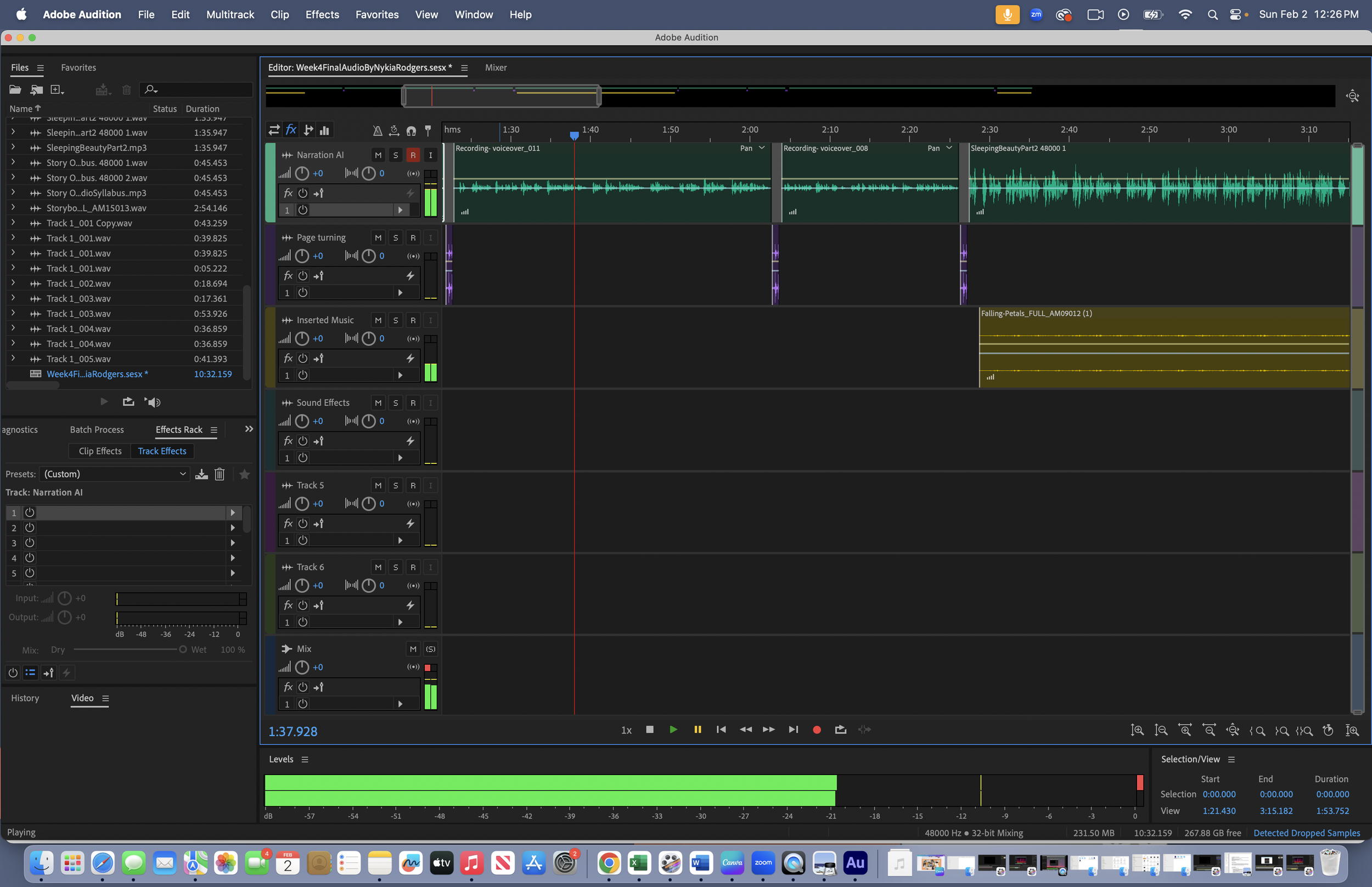Click the Loop Playback icon
1372x887 pixels.
(840, 730)
